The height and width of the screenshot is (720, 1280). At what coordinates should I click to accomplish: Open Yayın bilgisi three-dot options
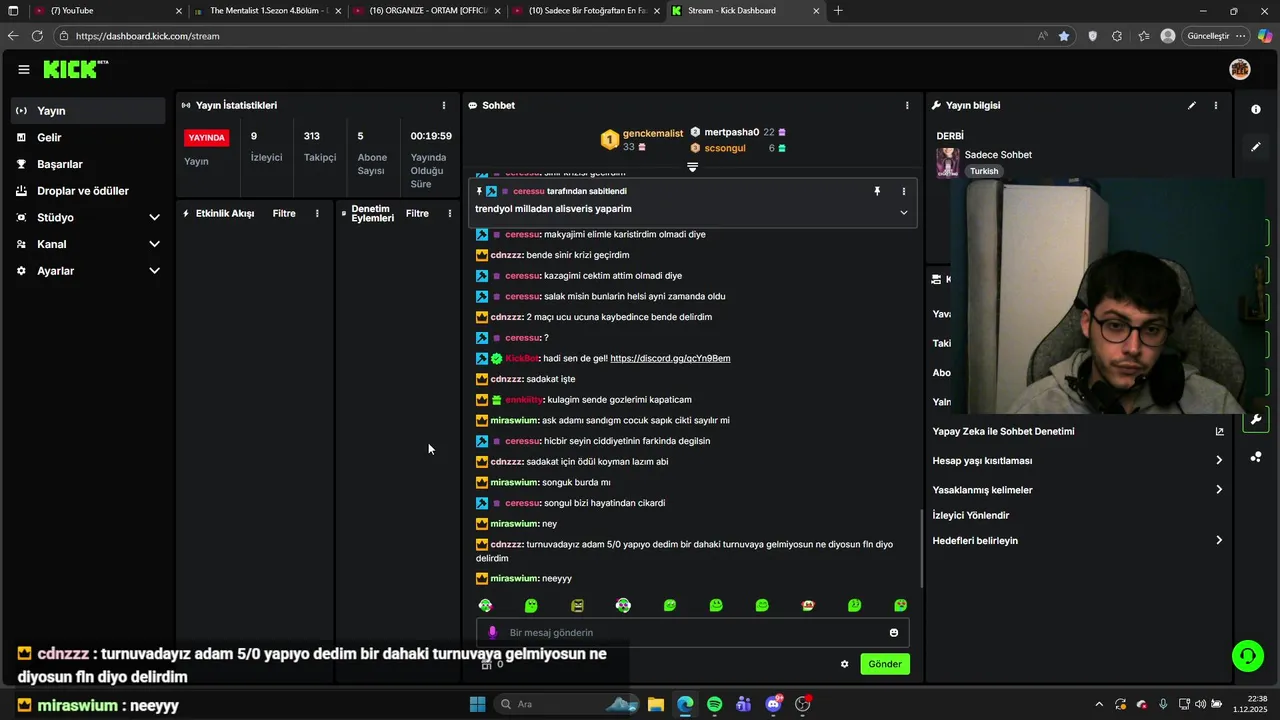point(1216,105)
